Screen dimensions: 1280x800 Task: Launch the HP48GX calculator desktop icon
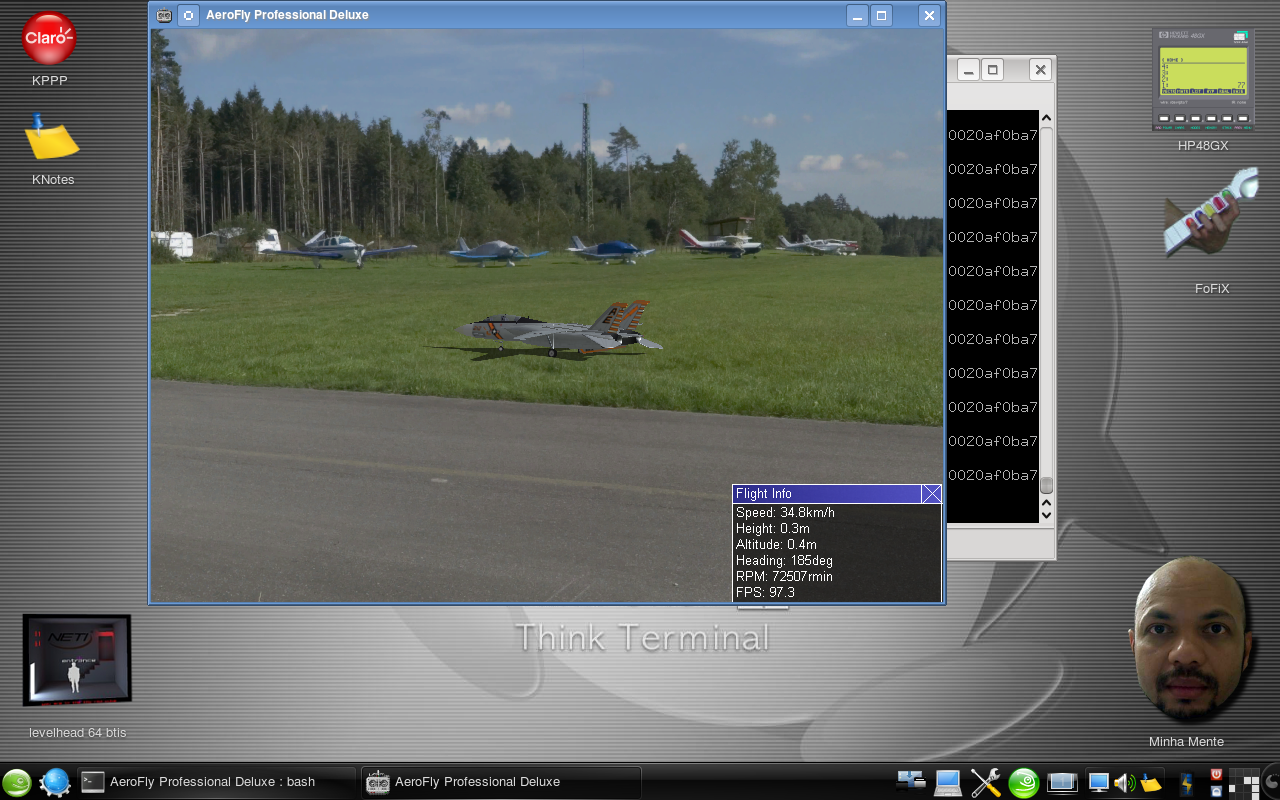click(x=1202, y=80)
